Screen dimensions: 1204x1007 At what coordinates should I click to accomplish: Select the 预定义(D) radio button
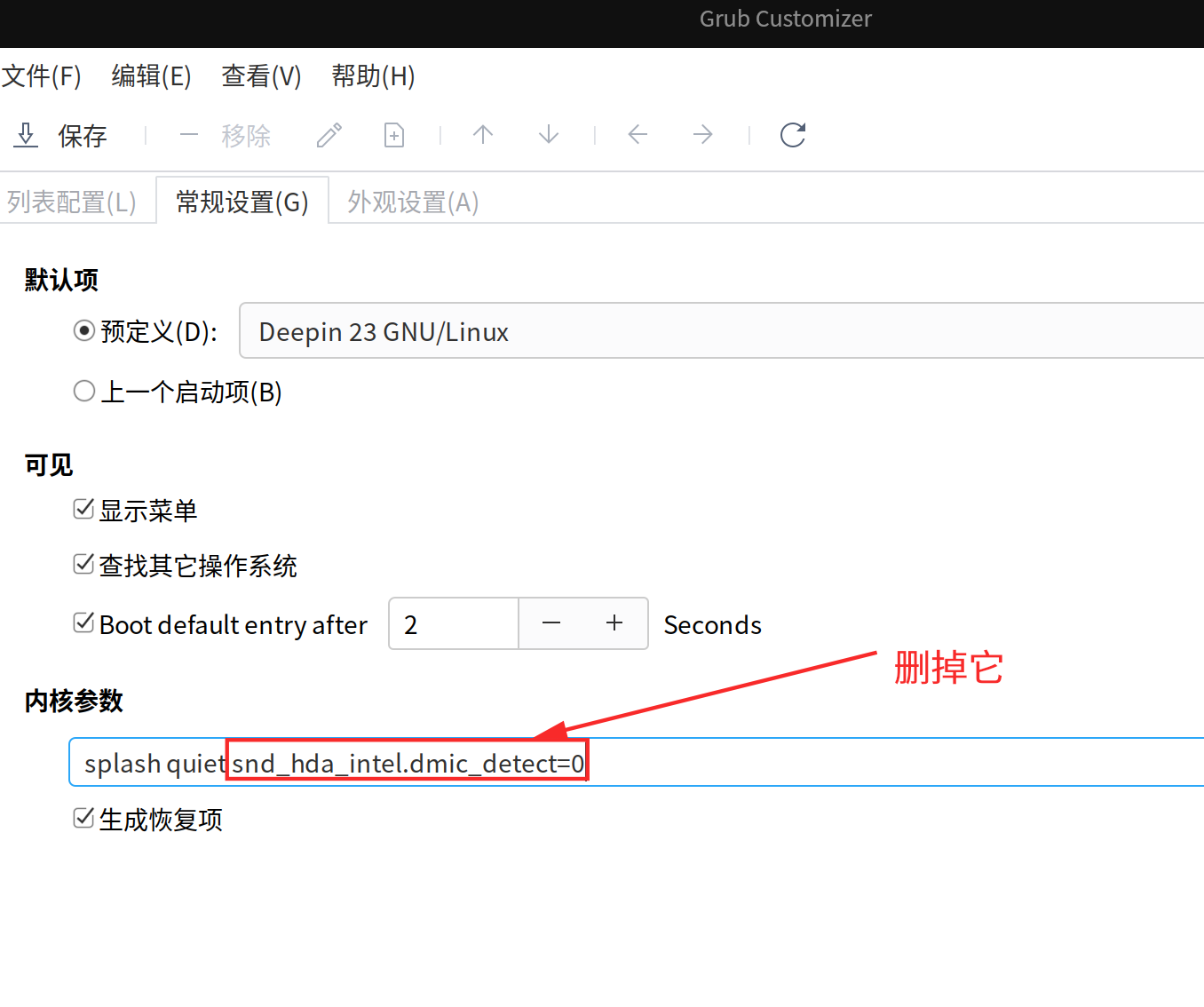click(x=84, y=331)
